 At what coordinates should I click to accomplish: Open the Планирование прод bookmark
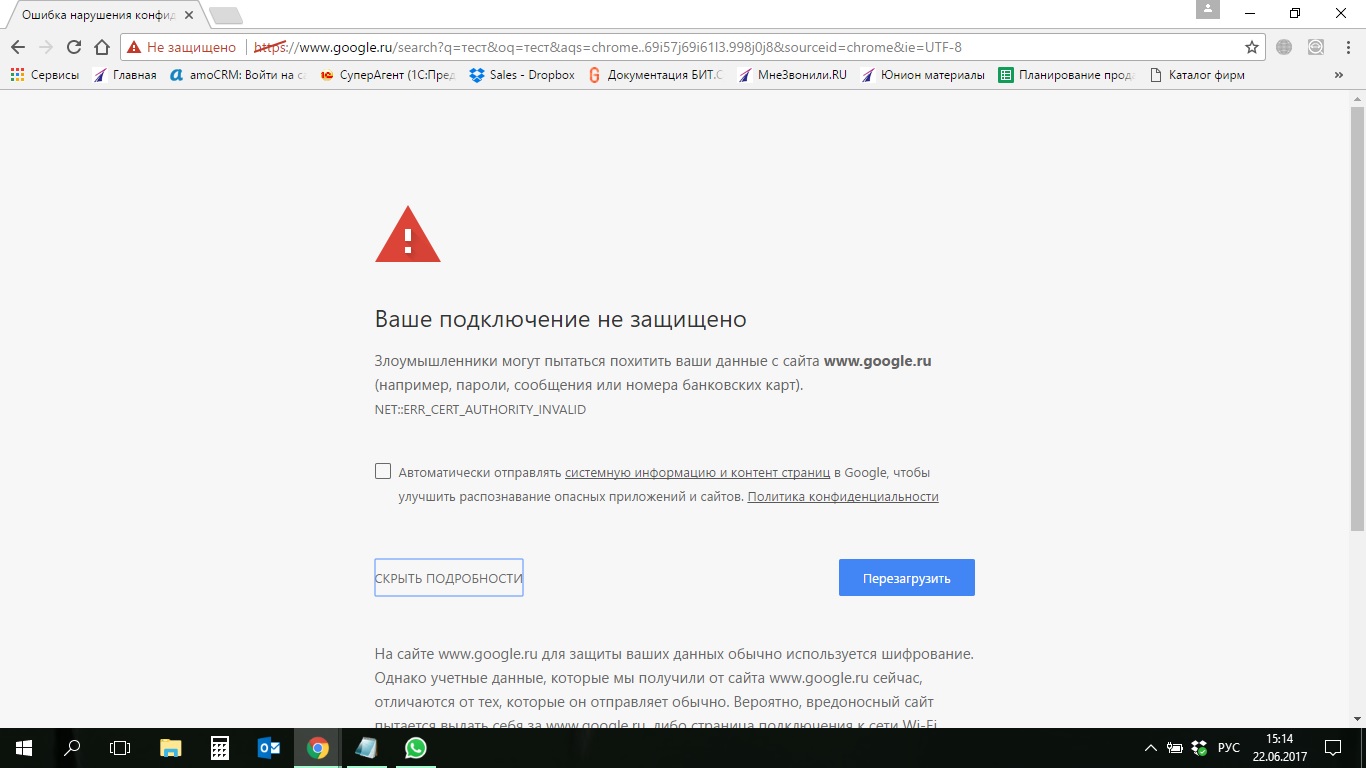tap(1067, 75)
